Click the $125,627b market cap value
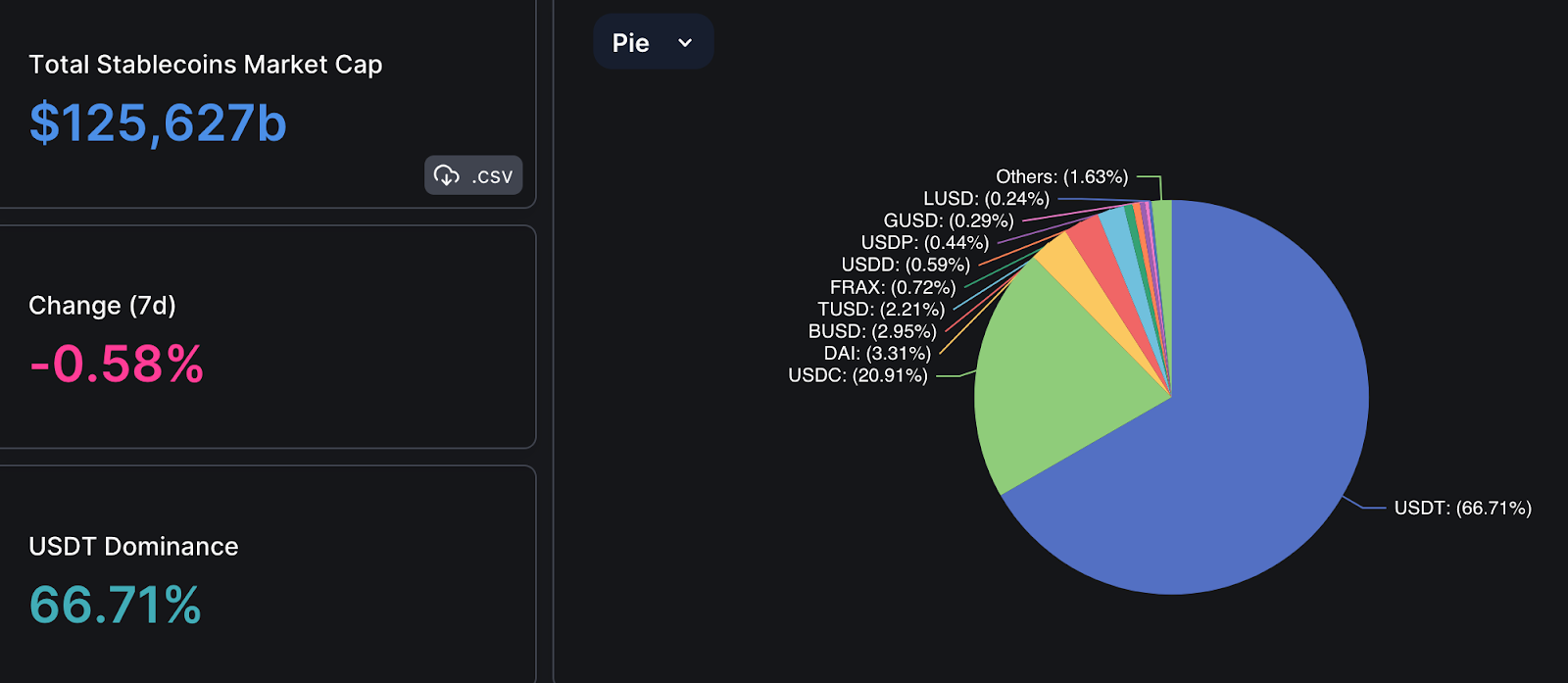 158,122
